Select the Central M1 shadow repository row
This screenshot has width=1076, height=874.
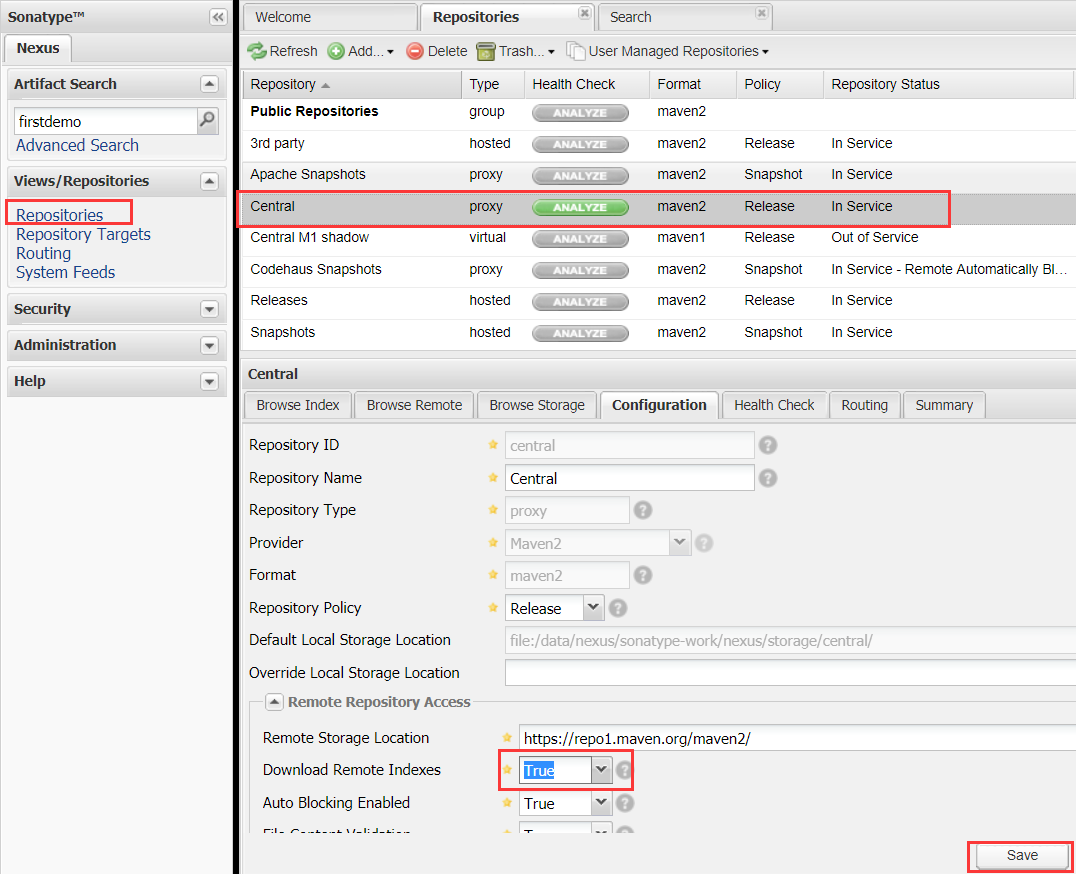click(659, 238)
